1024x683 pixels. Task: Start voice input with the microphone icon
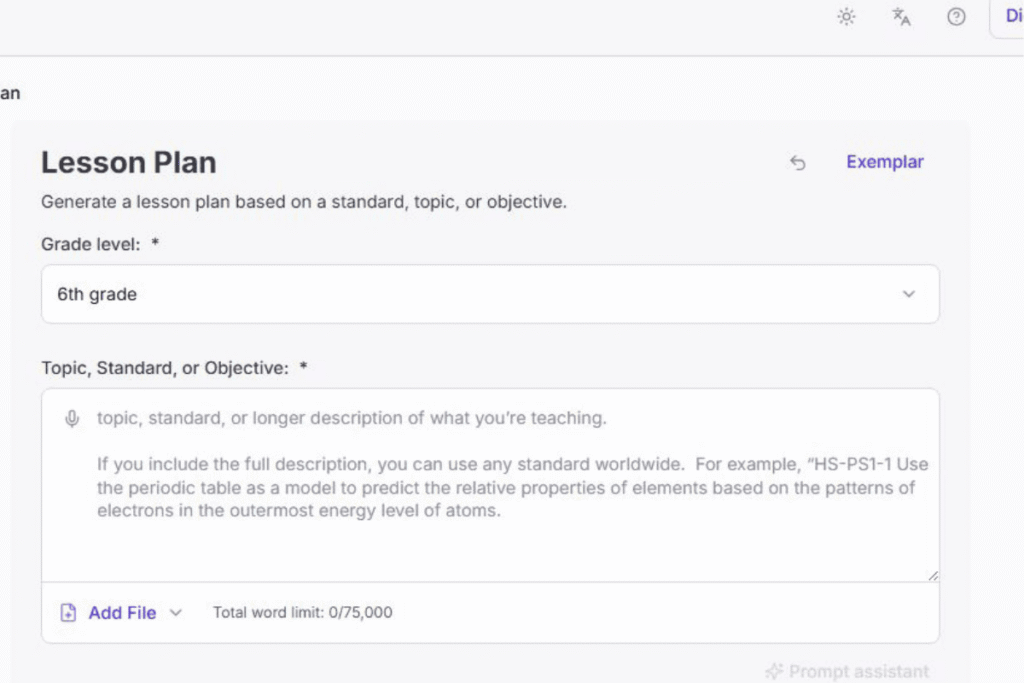click(x=71, y=418)
